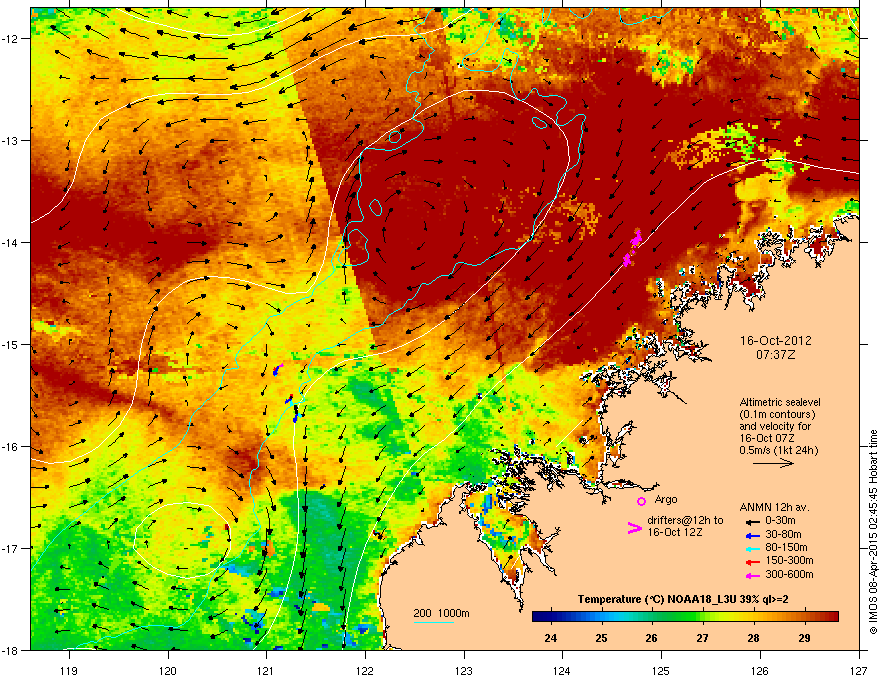Click the 'and velocity for' text

774,426
